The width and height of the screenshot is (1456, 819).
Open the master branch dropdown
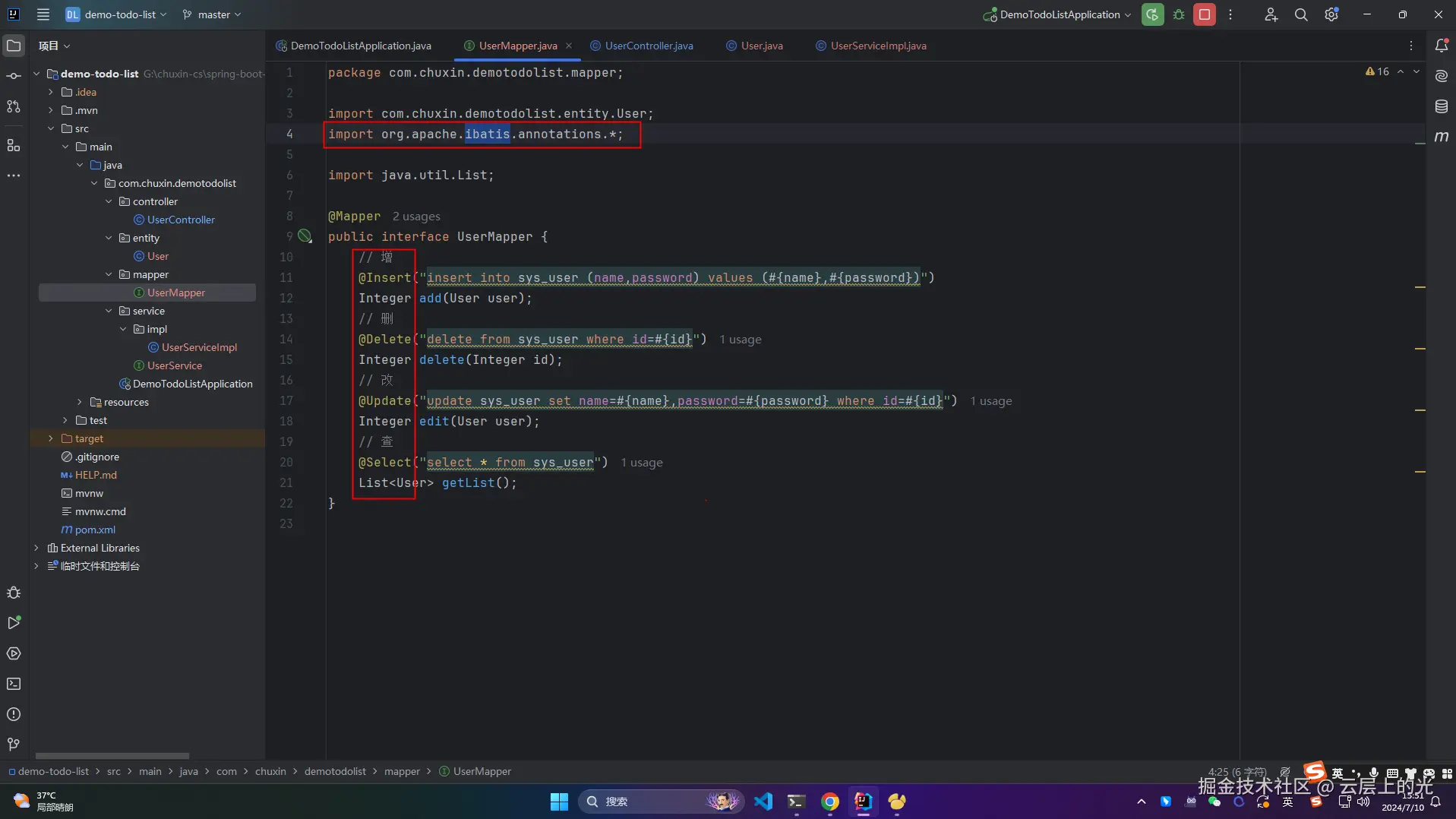tap(212, 14)
